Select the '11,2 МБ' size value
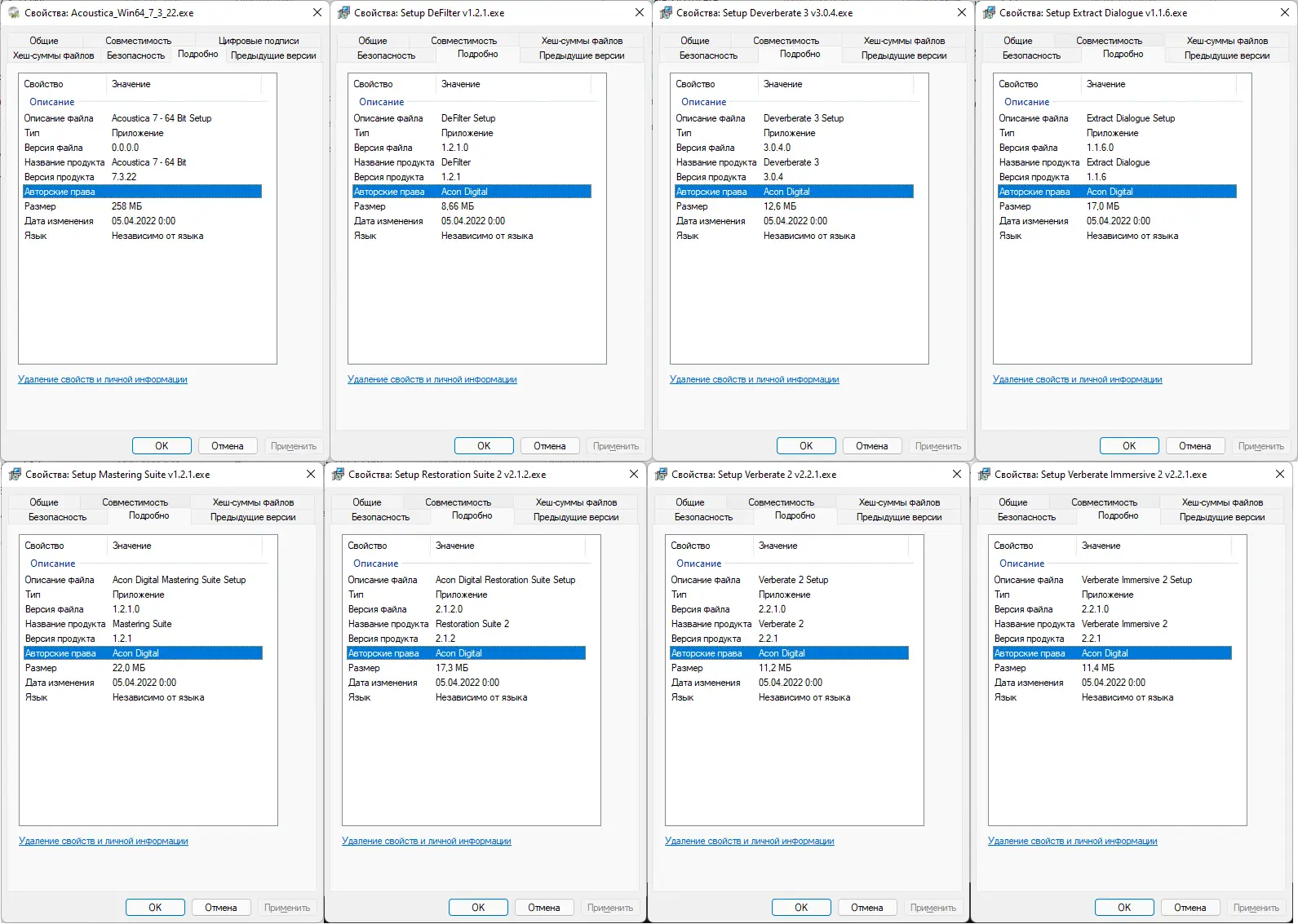 coord(775,668)
